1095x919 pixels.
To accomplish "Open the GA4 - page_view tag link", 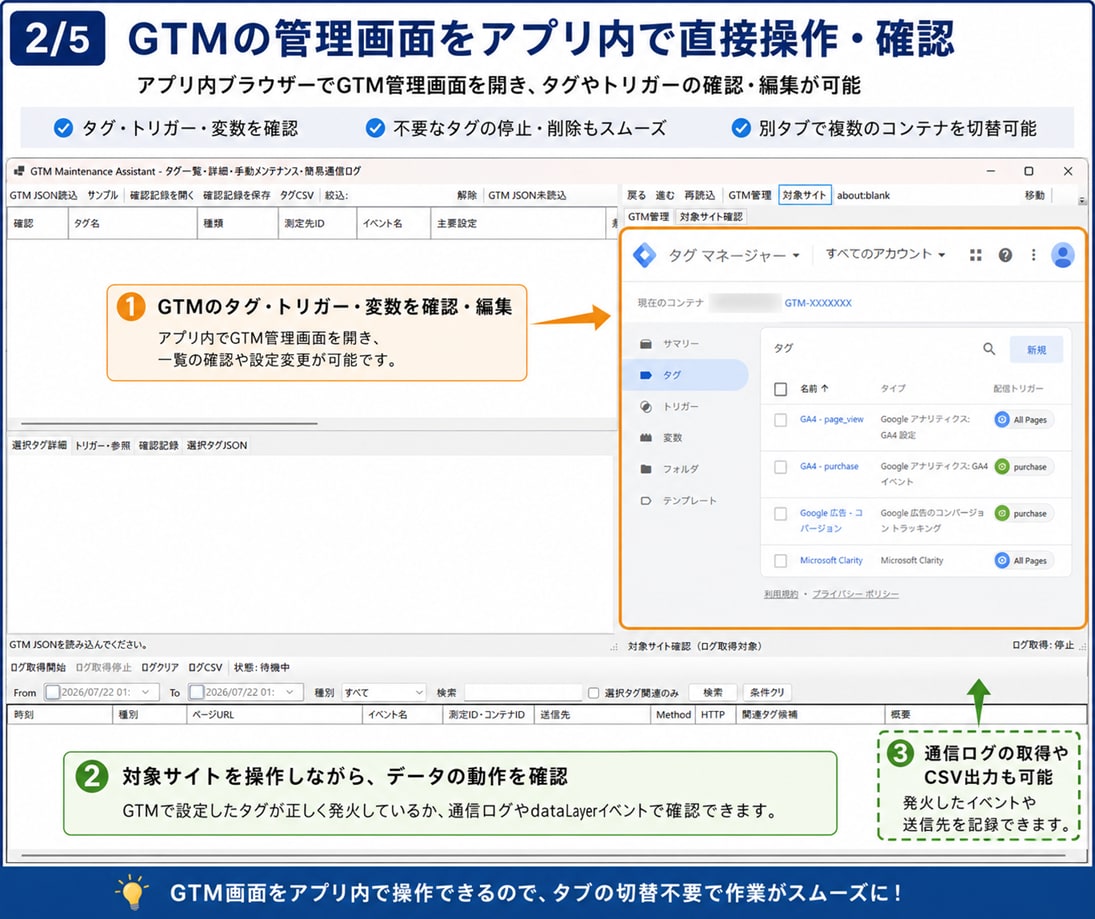I will [831, 420].
